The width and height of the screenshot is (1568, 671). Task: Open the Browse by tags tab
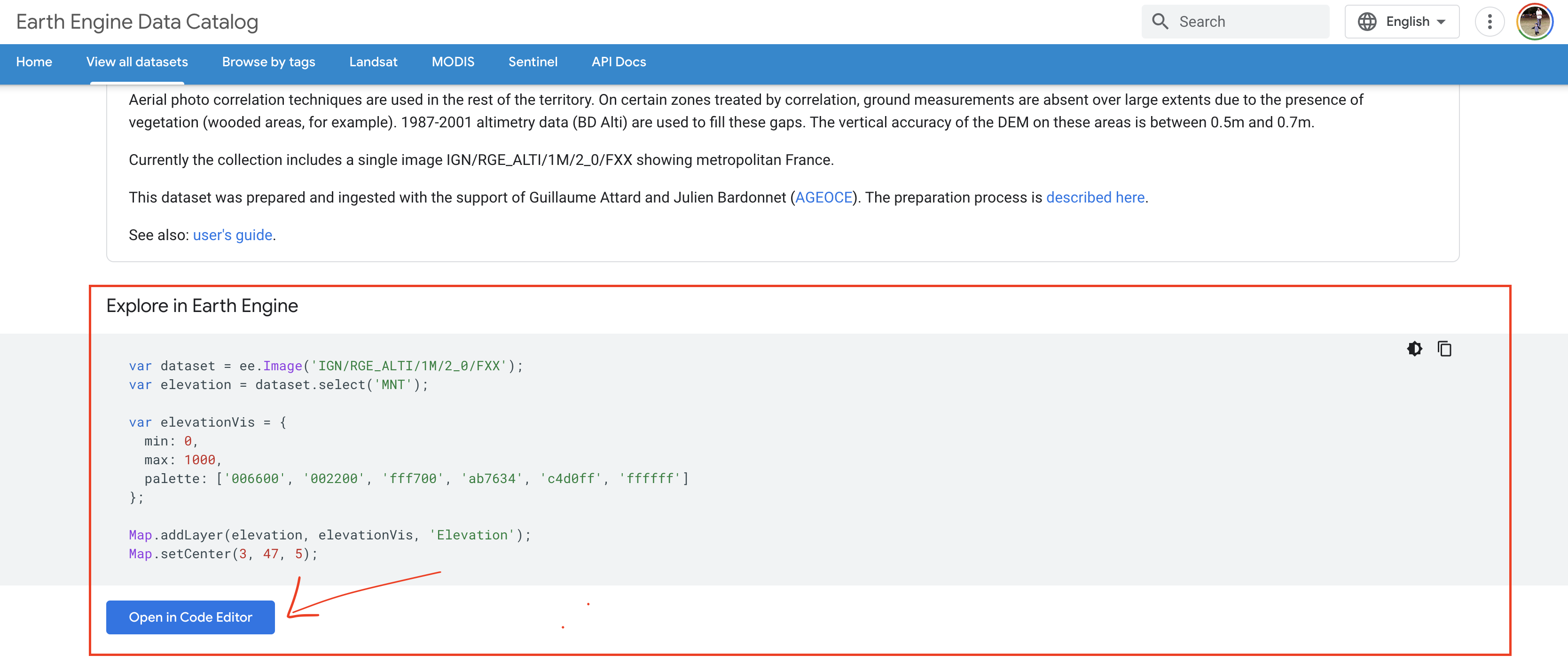click(x=268, y=62)
